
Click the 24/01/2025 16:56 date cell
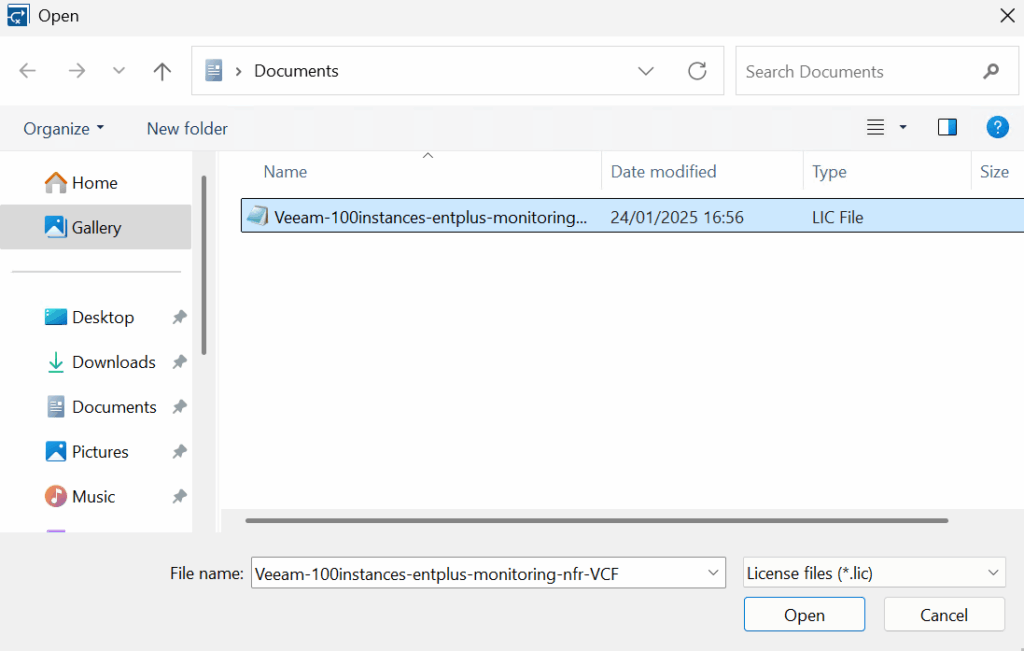(677, 217)
